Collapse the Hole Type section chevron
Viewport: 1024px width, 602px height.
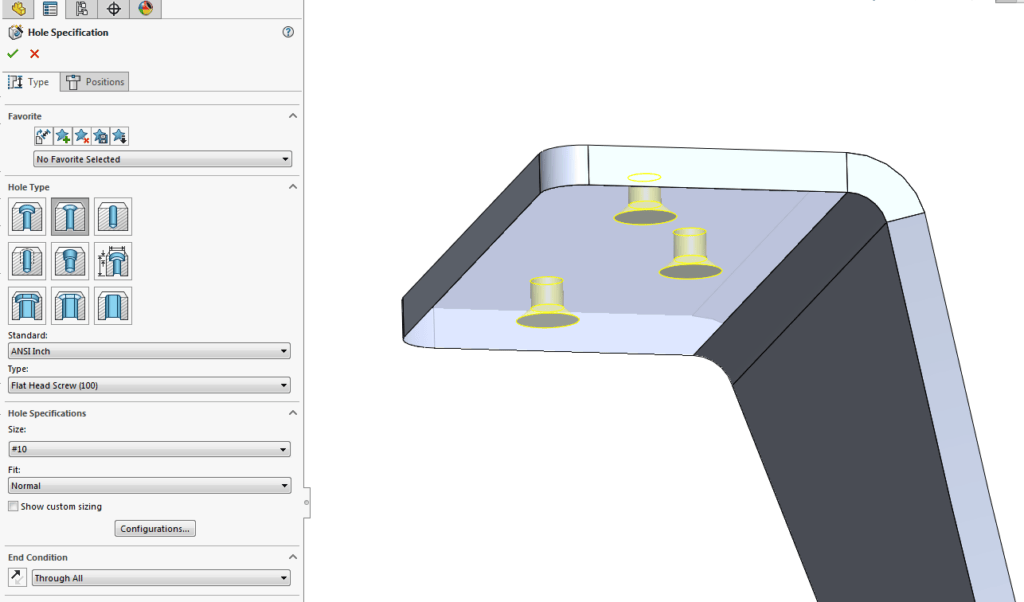292,187
